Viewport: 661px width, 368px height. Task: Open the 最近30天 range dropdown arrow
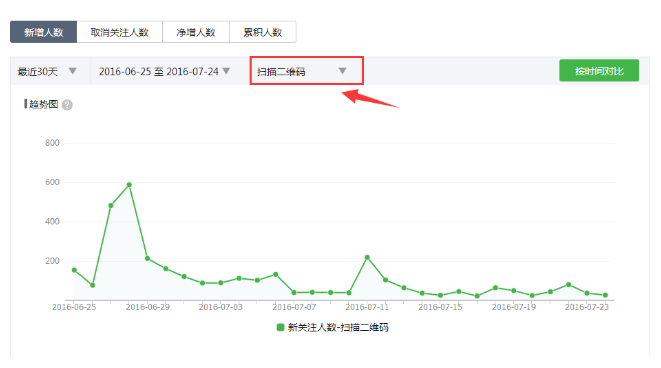pos(73,71)
